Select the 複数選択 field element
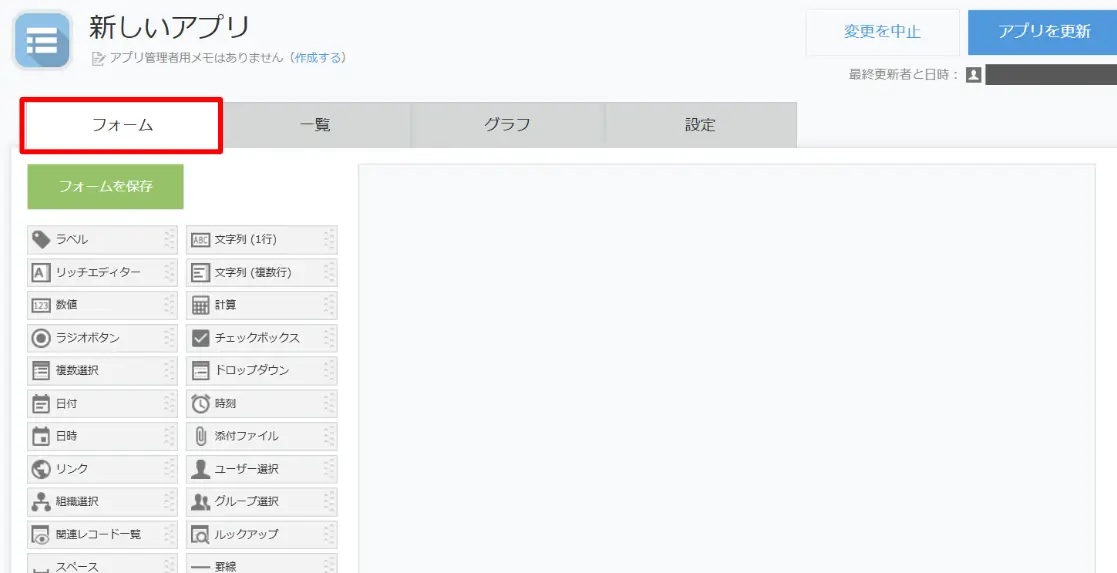This screenshot has width=1117, height=573. tap(102, 371)
